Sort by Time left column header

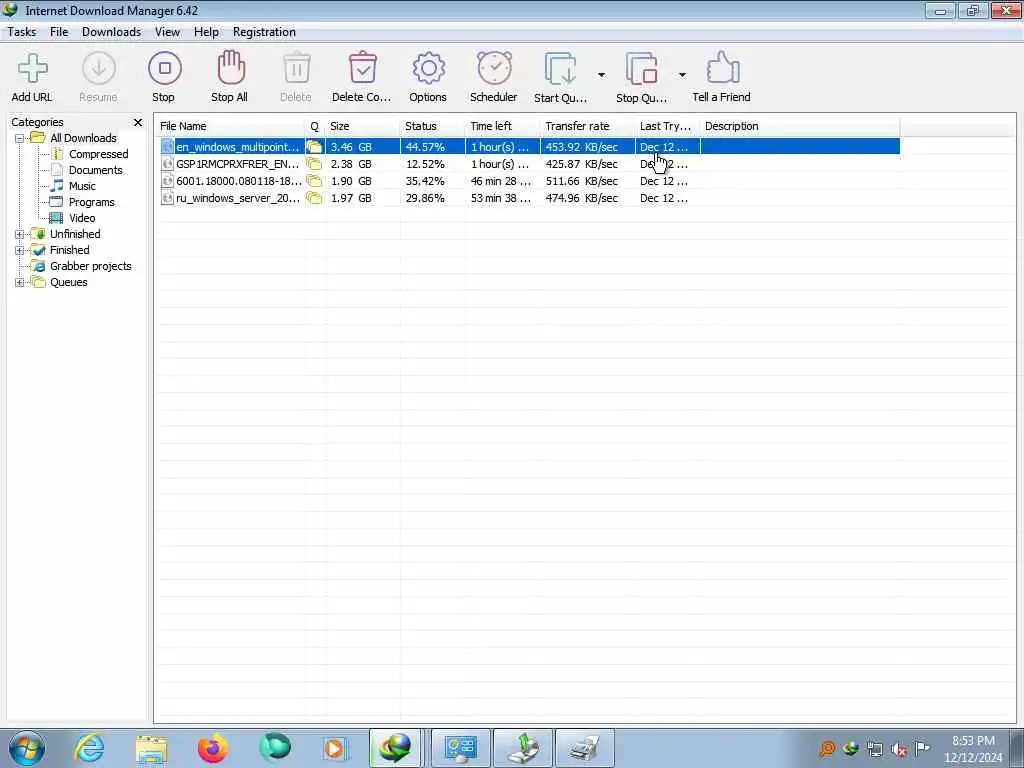pos(503,126)
